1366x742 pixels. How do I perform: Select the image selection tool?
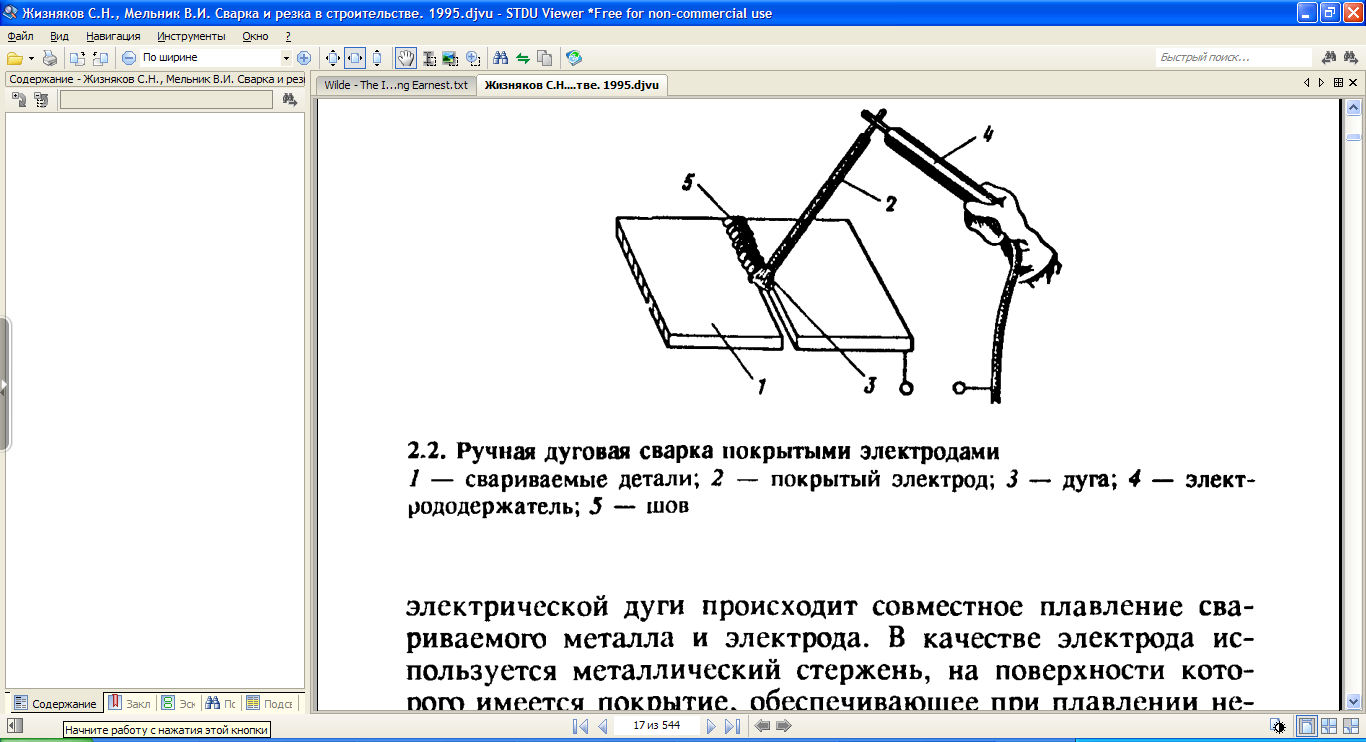(x=450, y=58)
